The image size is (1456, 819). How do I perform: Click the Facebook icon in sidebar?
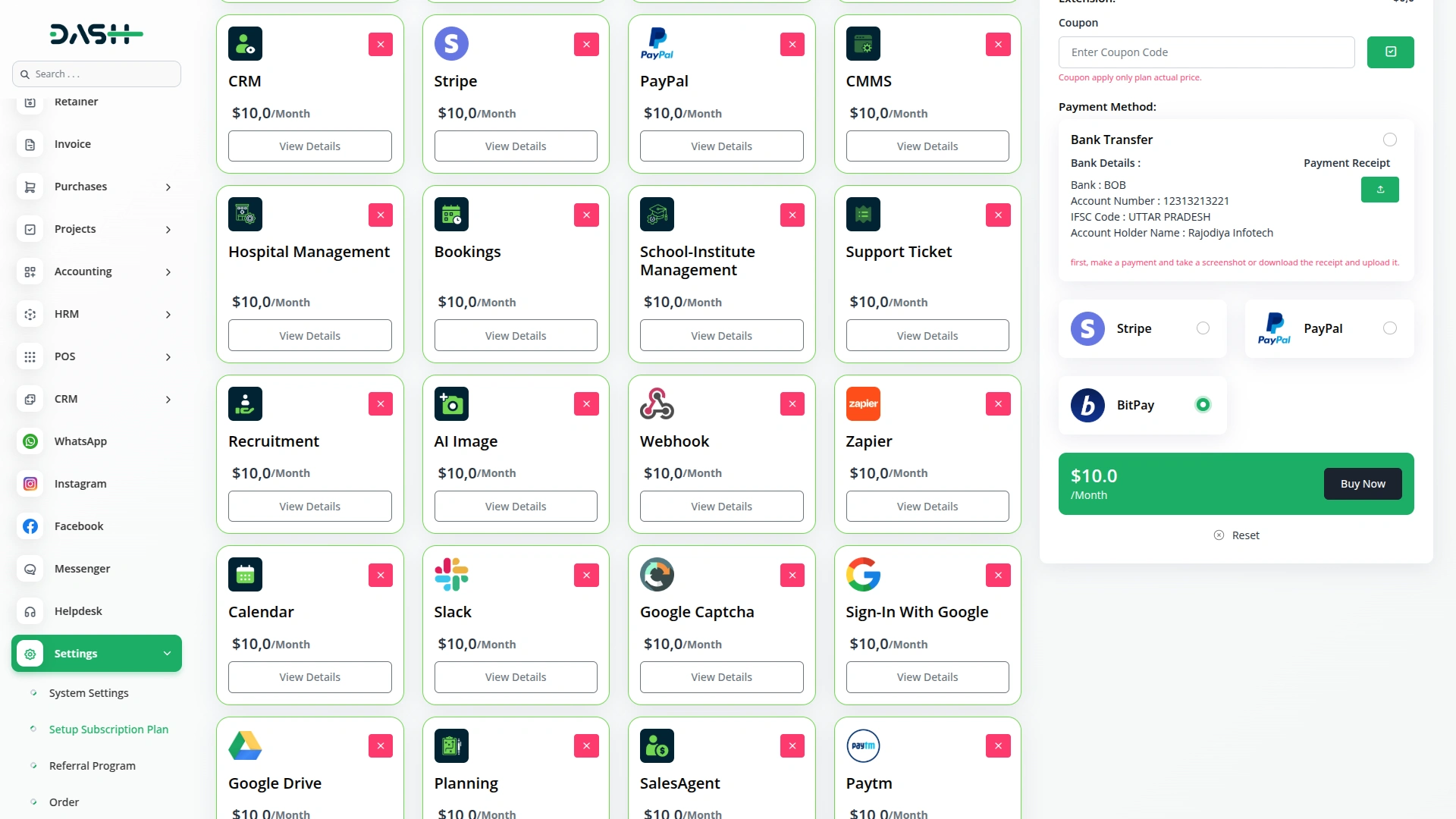coord(30,526)
